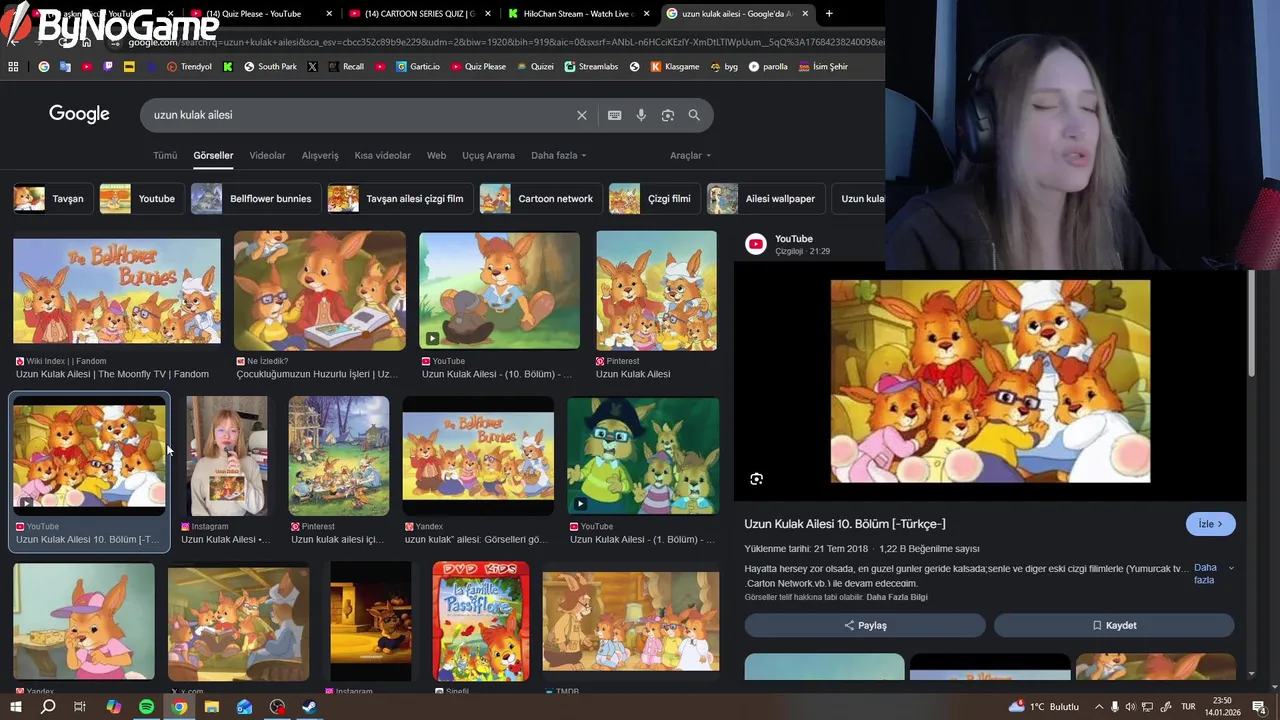Open the preview title Uzun Kulak Ailesi 10. Bölüm
The height and width of the screenshot is (720, 1280).
click(845, 524)
